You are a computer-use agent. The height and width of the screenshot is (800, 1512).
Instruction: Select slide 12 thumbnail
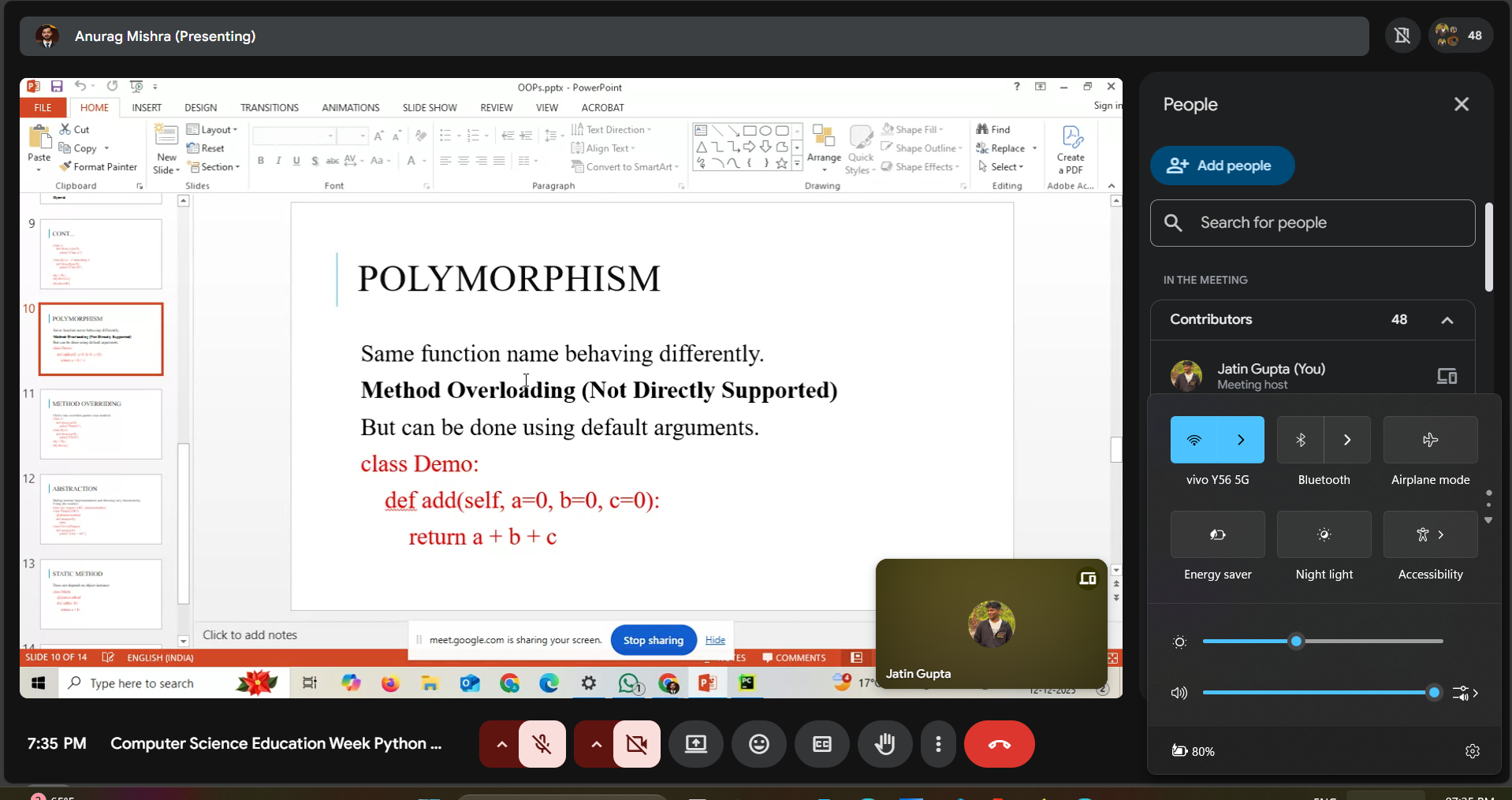coord(101,508)
